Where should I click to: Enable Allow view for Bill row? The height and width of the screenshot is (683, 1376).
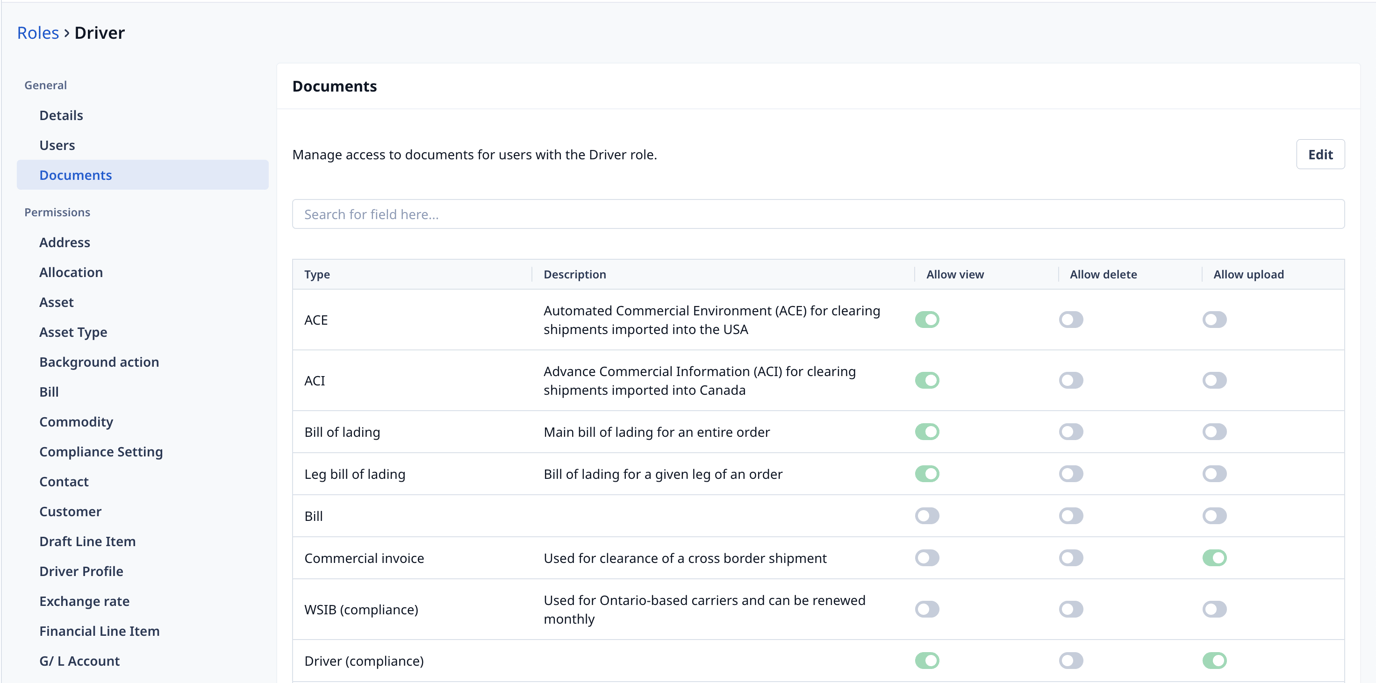tap(927, 516)
